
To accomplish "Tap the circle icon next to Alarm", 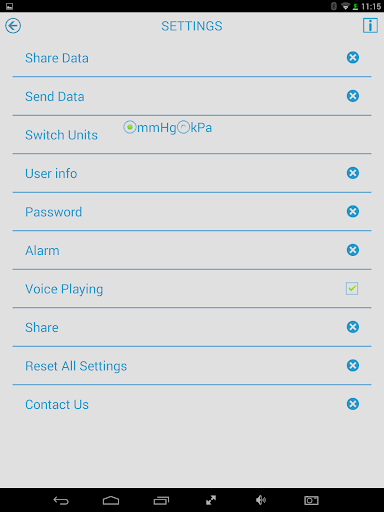I will [x=353, y=250].
